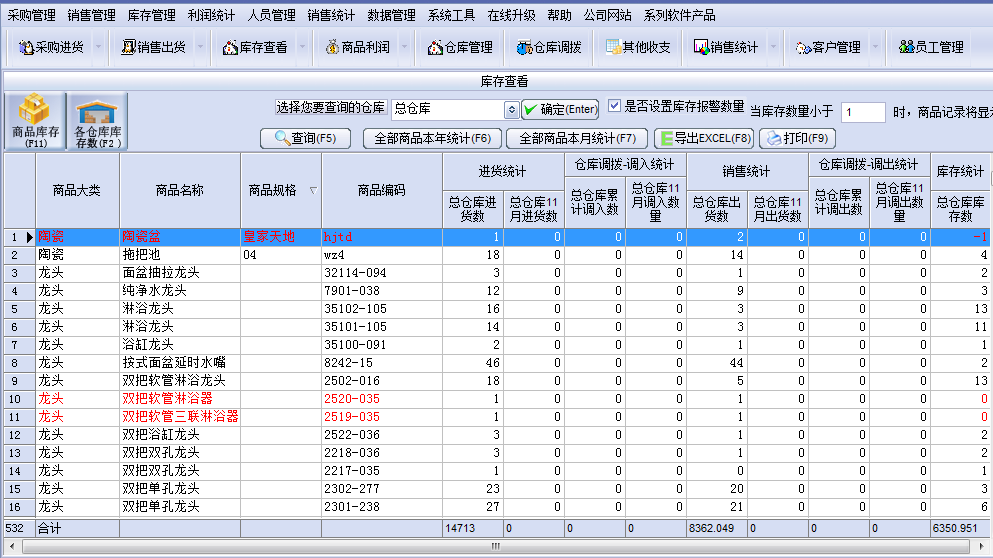Click 全部商品本年统计(F6) button
993x558 pixels.
[x=431, y=138]
